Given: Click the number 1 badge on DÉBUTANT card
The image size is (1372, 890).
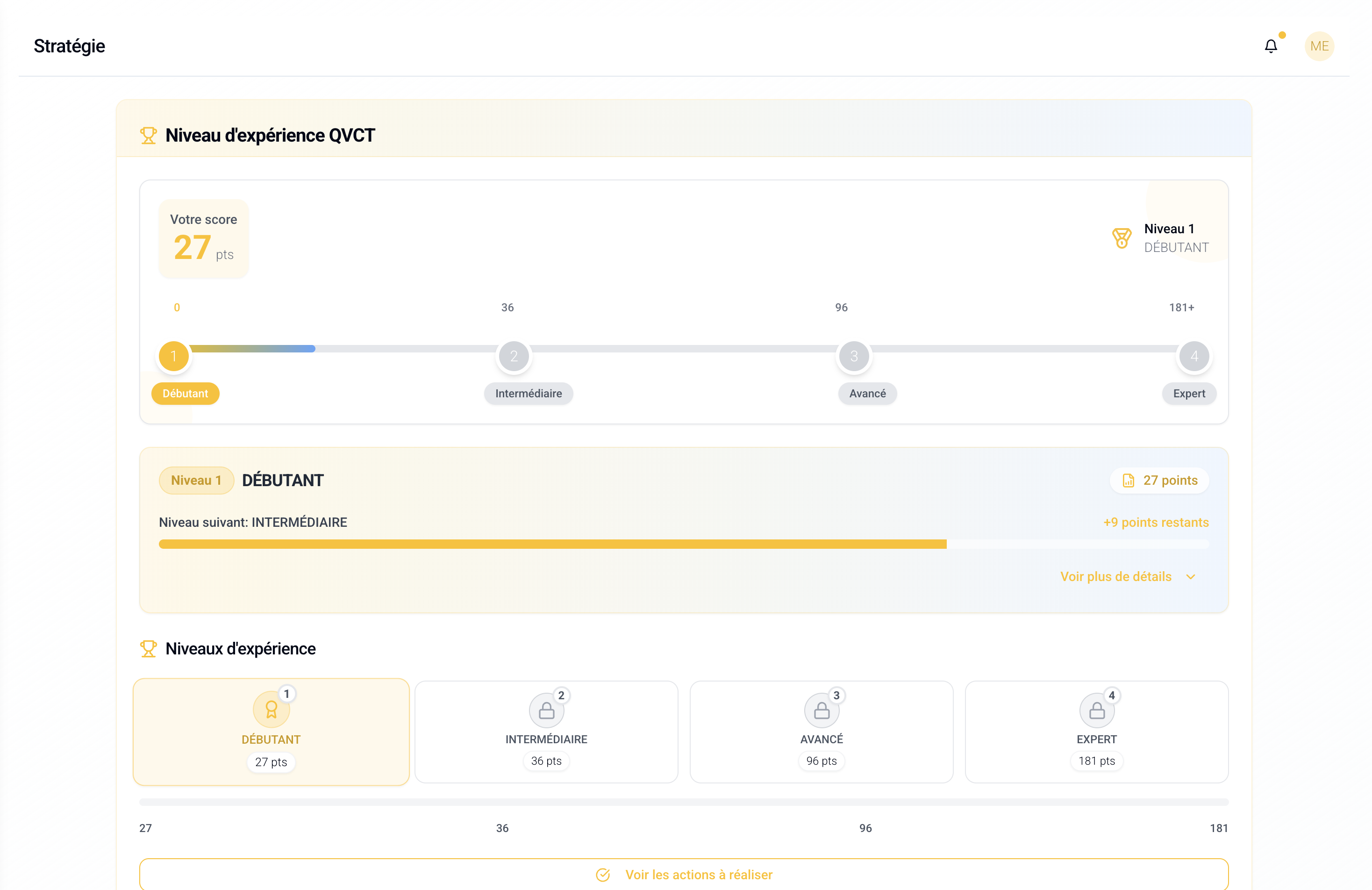Looking at the screenshot, I should click(286, 694).
